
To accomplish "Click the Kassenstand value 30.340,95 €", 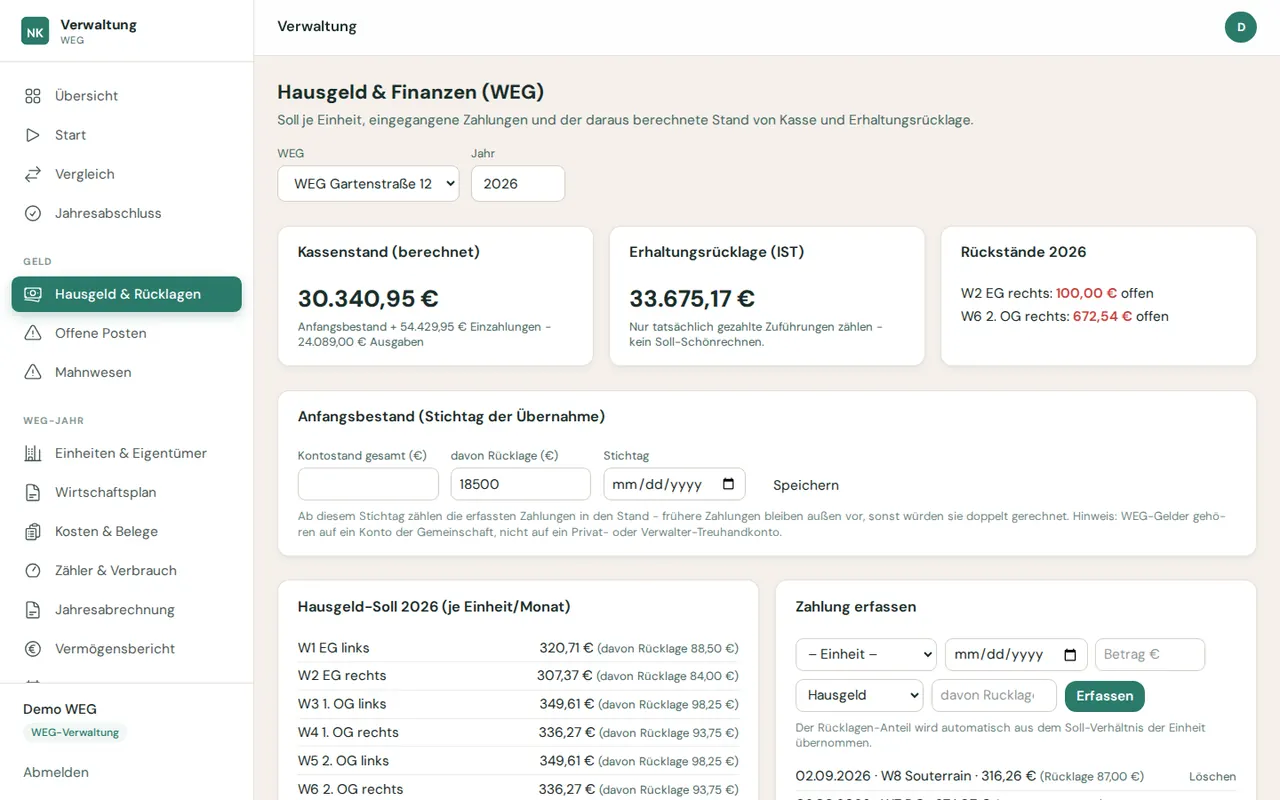I will (368, 298).
